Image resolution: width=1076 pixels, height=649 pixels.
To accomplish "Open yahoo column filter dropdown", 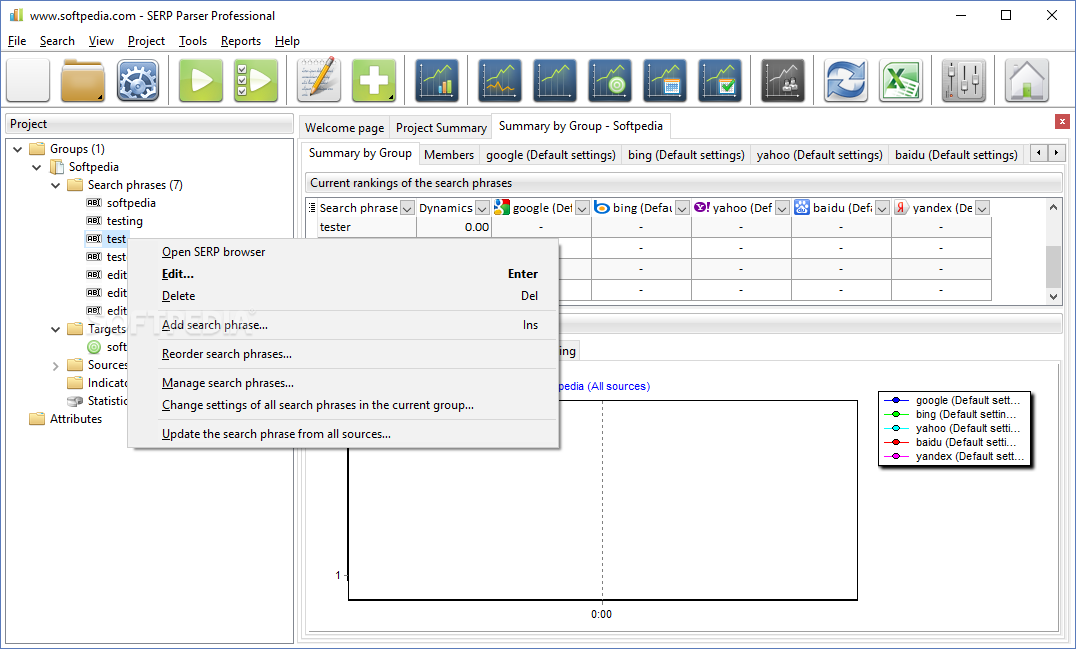I will point(782,208).
